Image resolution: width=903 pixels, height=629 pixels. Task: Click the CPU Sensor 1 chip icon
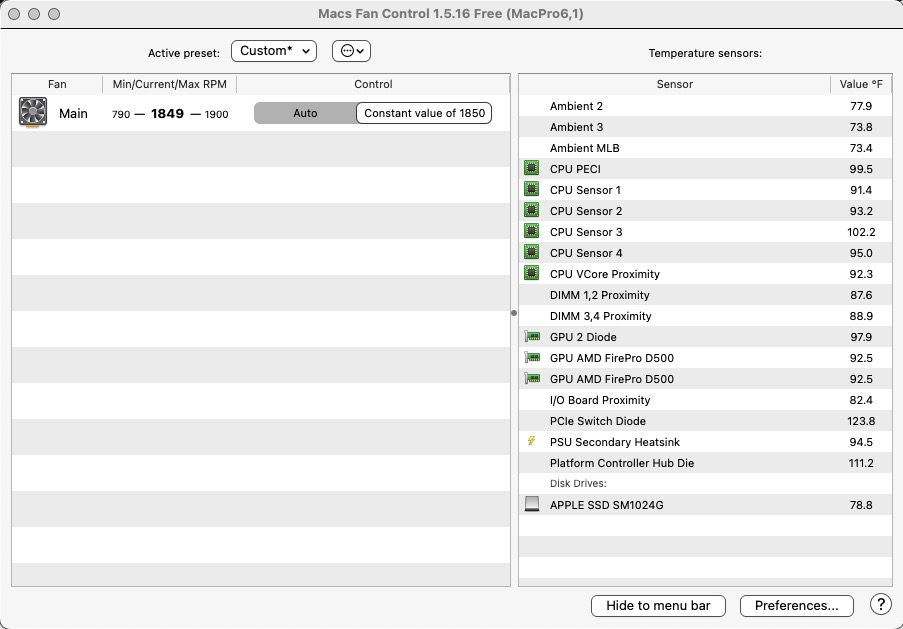532,189
